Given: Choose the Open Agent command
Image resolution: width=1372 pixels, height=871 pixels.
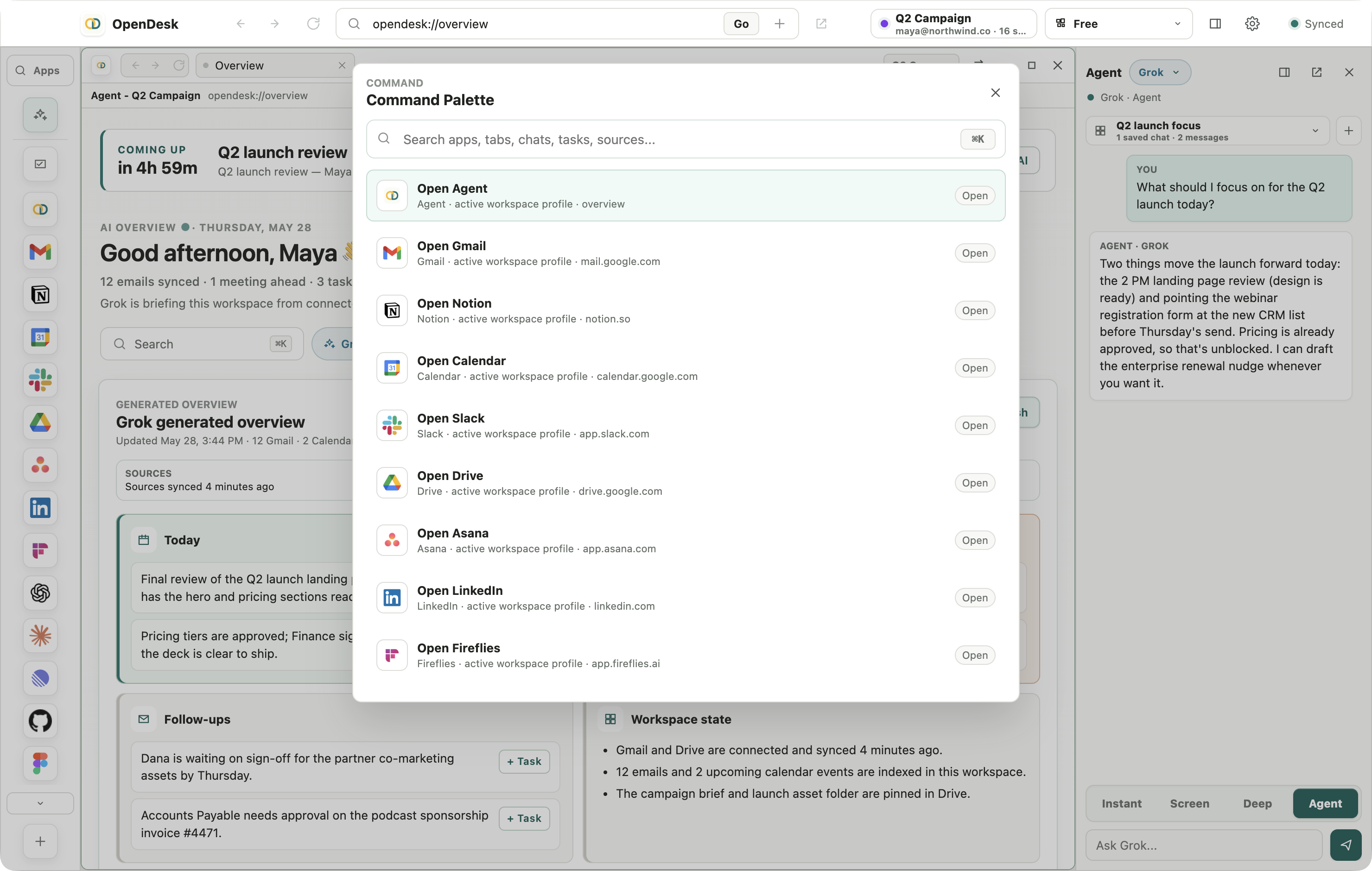Looking at the screenshot, I should pos(686,196).
